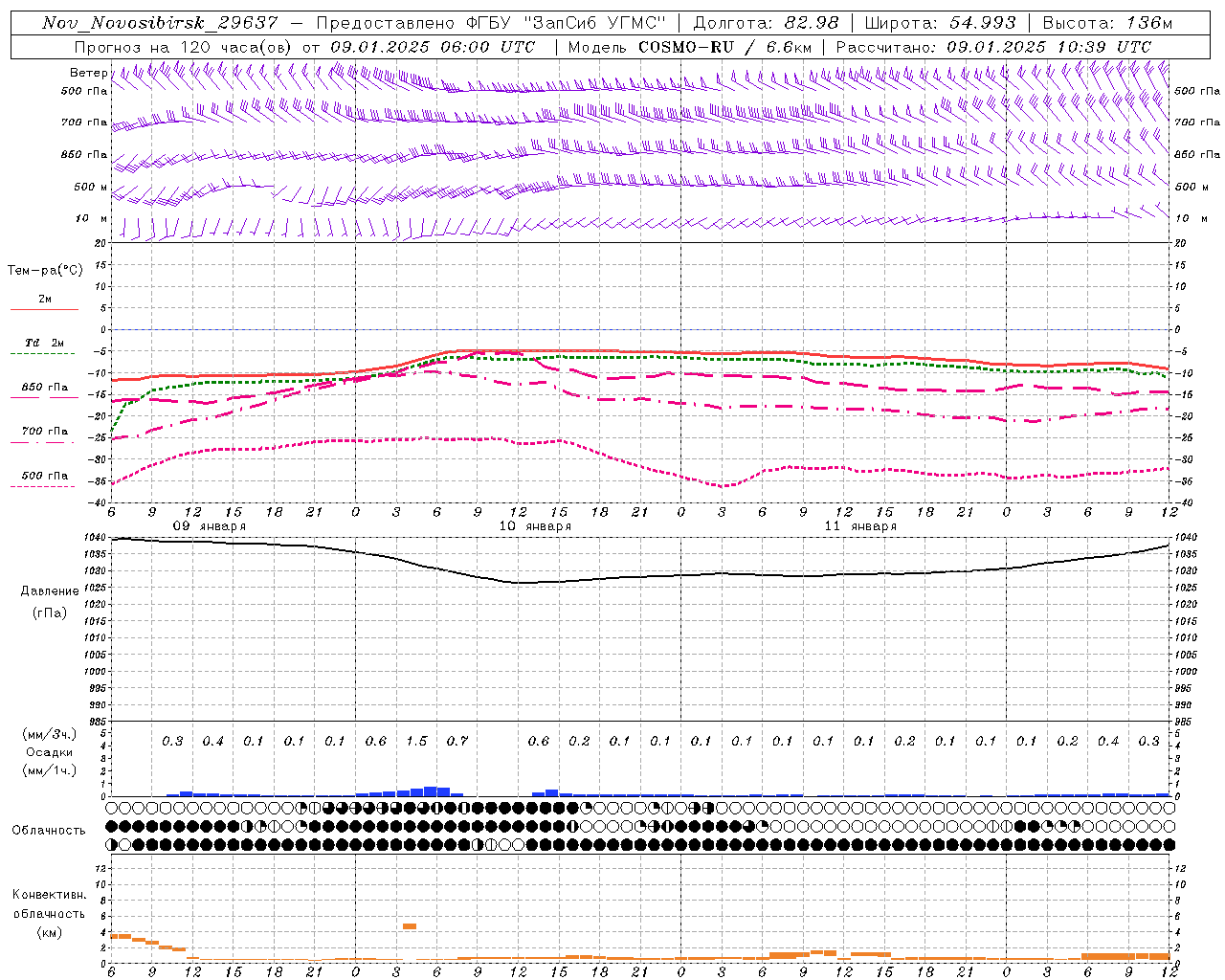Click the Конвективн. облачность (км) label
1225x980 pixels.
[49, 913]
